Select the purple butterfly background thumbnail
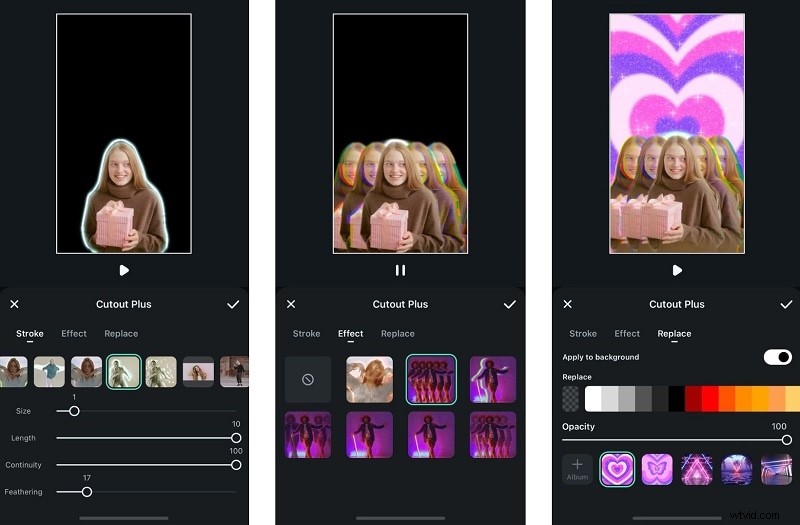The width and height of the screenshot is (800, 525). 658,469
